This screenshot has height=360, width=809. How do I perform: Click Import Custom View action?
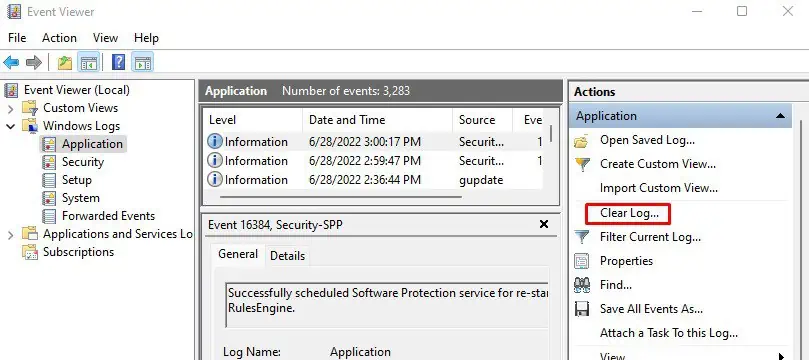click(659, 188)
